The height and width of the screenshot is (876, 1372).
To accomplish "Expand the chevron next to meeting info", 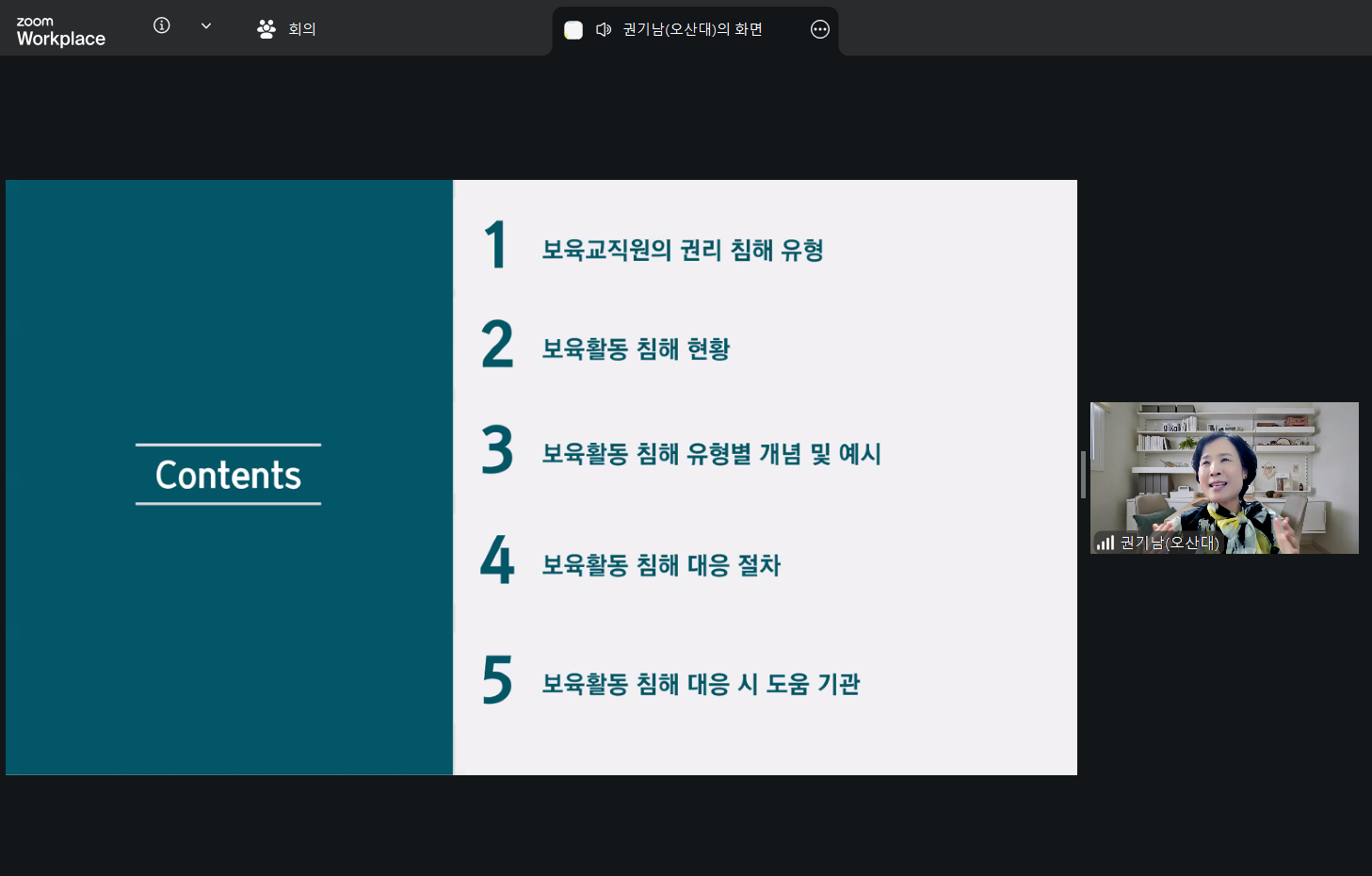I will point(206,26).
